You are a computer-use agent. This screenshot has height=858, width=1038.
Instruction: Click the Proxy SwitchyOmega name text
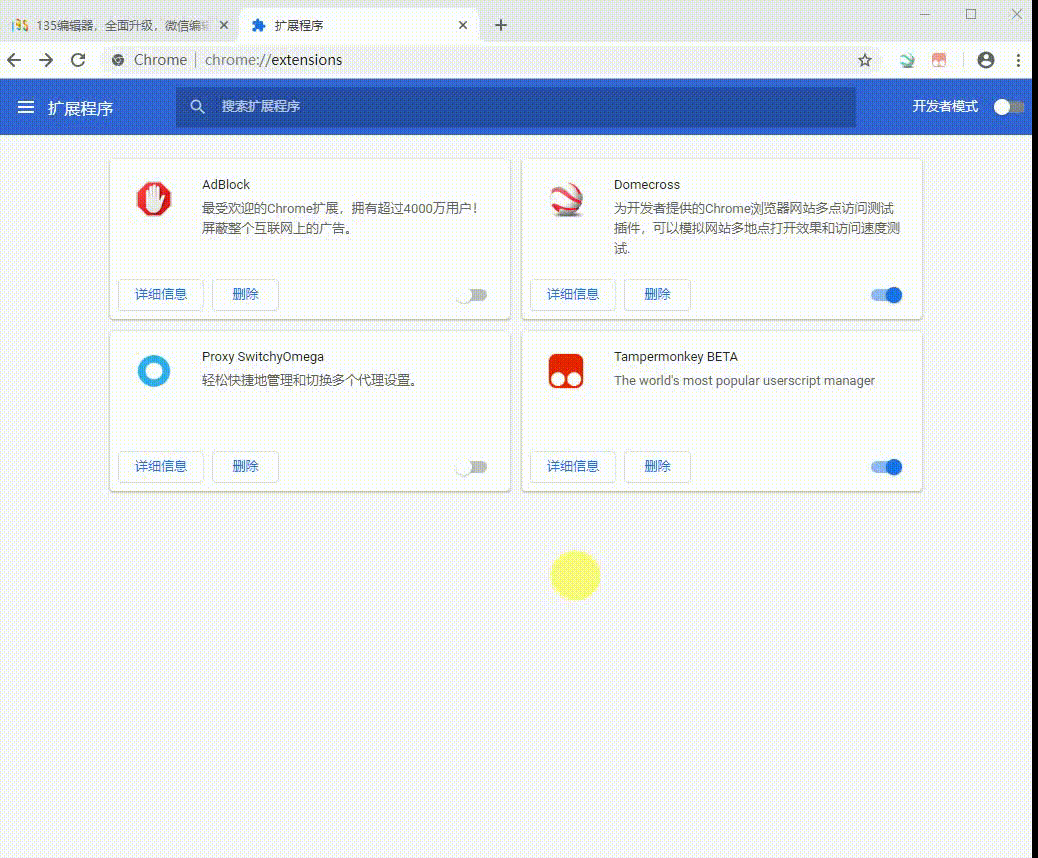263,357
